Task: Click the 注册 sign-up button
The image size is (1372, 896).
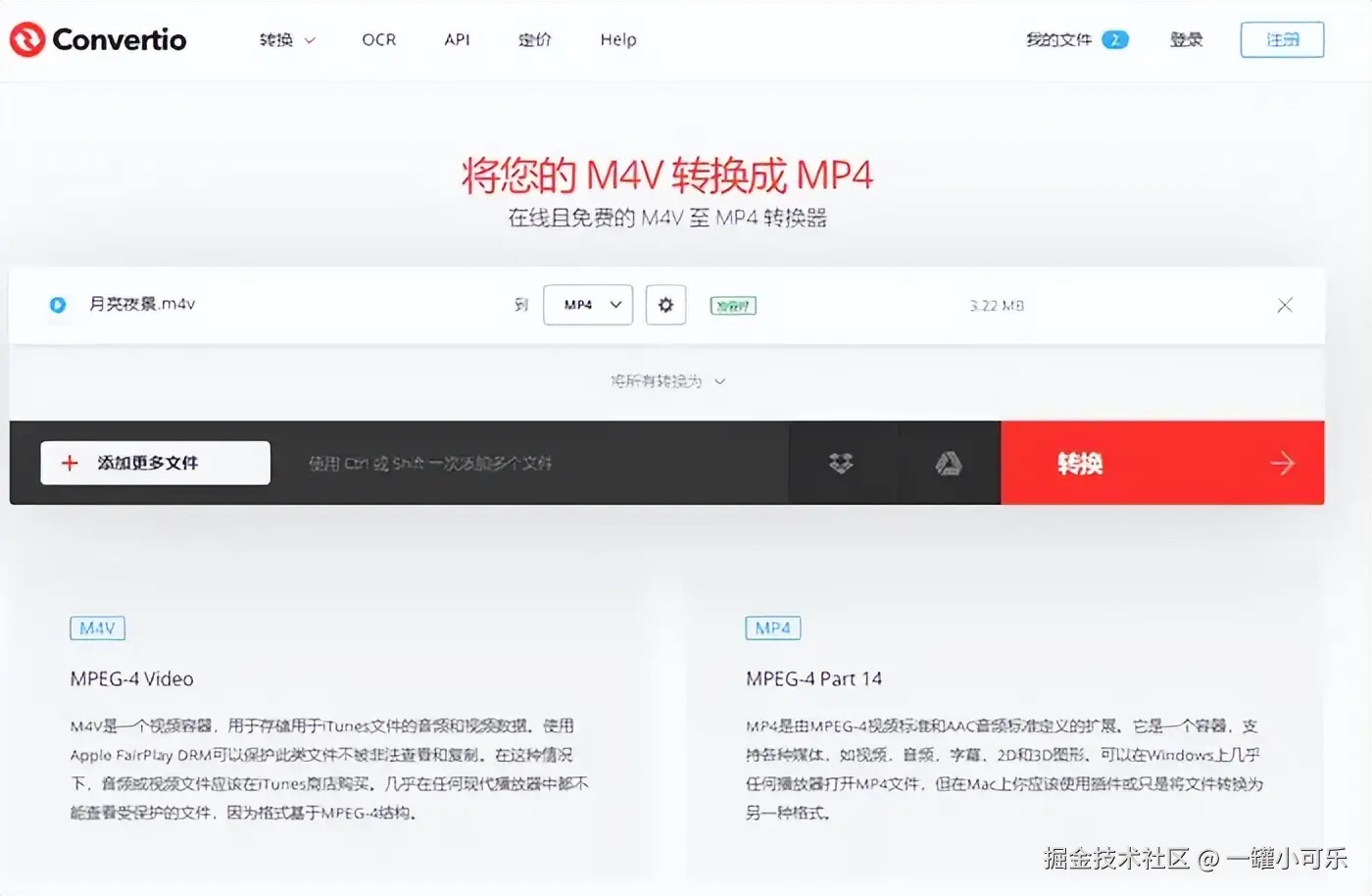Action: tap(1282, 40)
